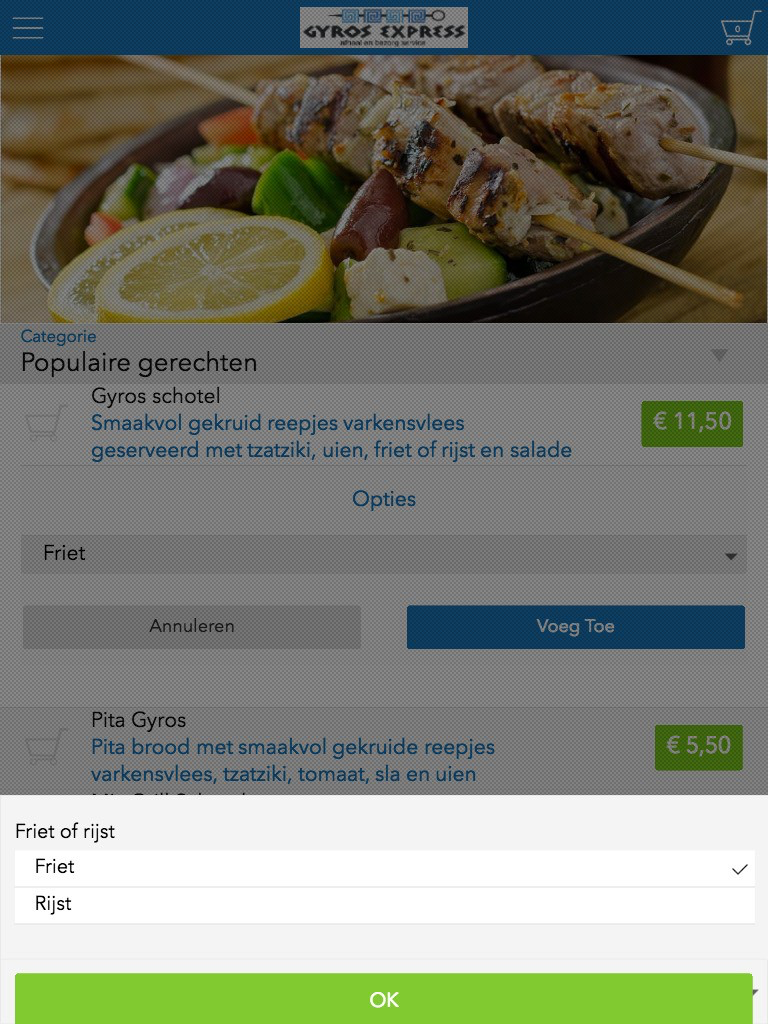Confirm selection with green OK button

click(384, 999)
